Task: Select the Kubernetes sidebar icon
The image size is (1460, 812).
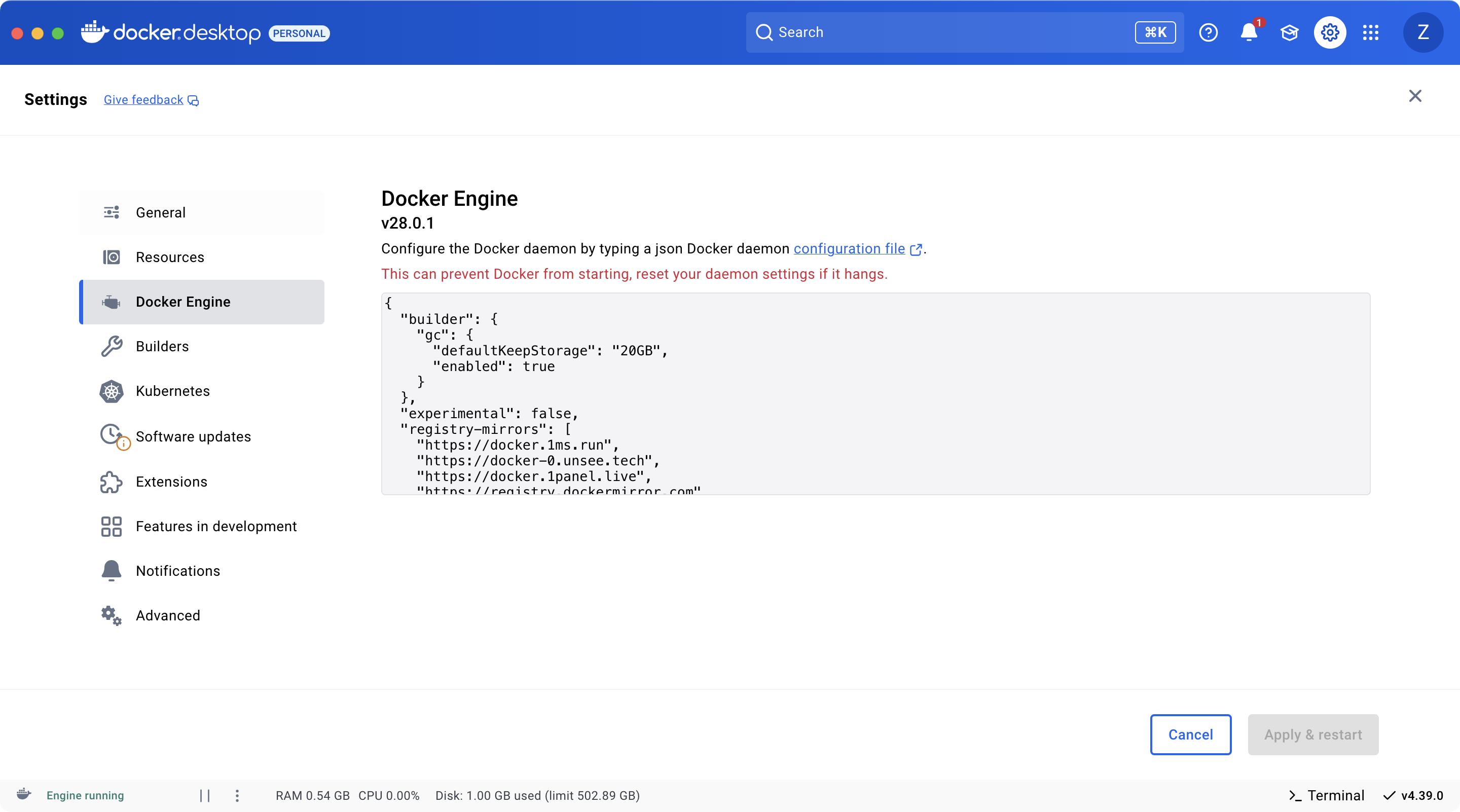Action: point(111,391)
